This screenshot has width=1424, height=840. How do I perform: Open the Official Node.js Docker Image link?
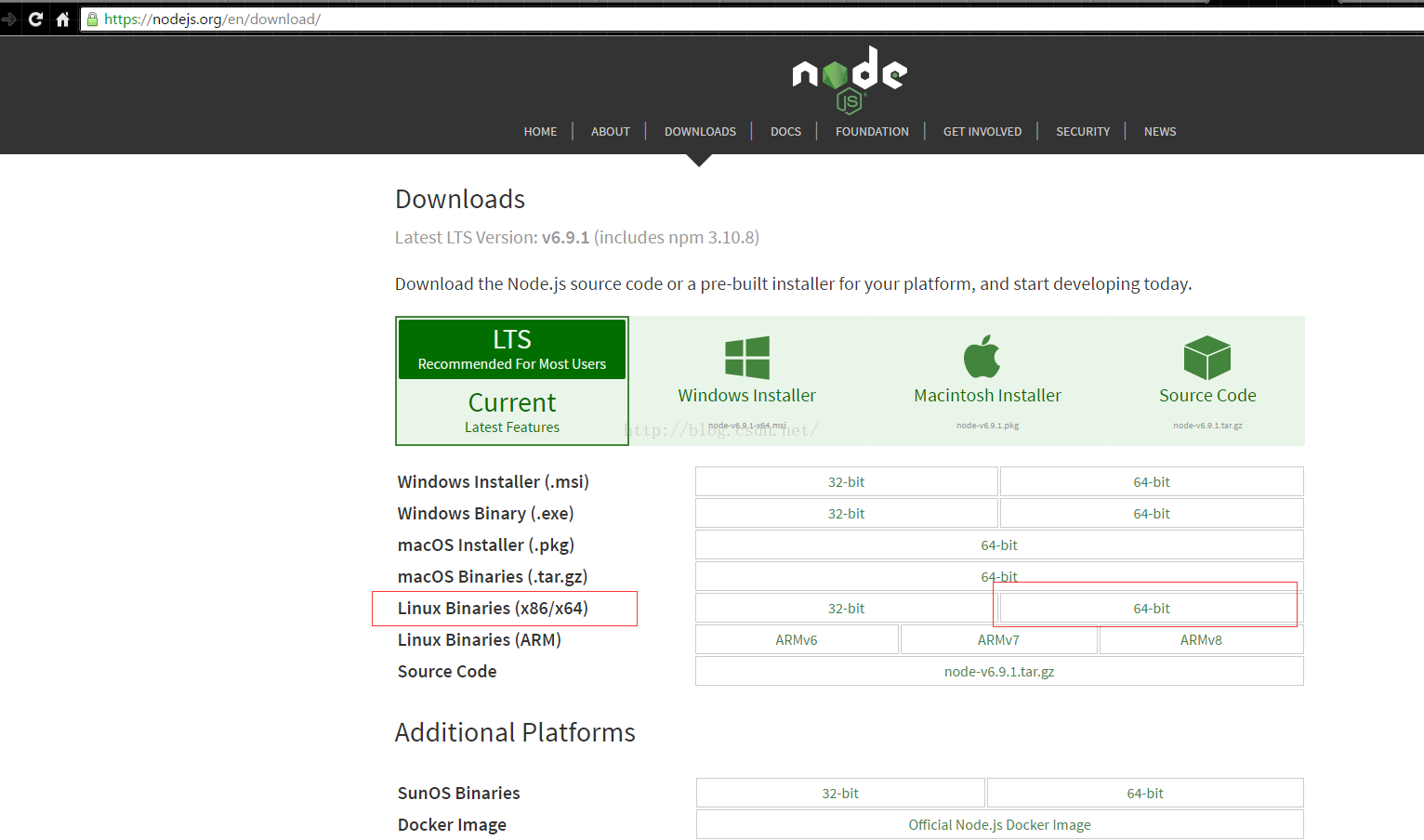(x=999, y=825)
